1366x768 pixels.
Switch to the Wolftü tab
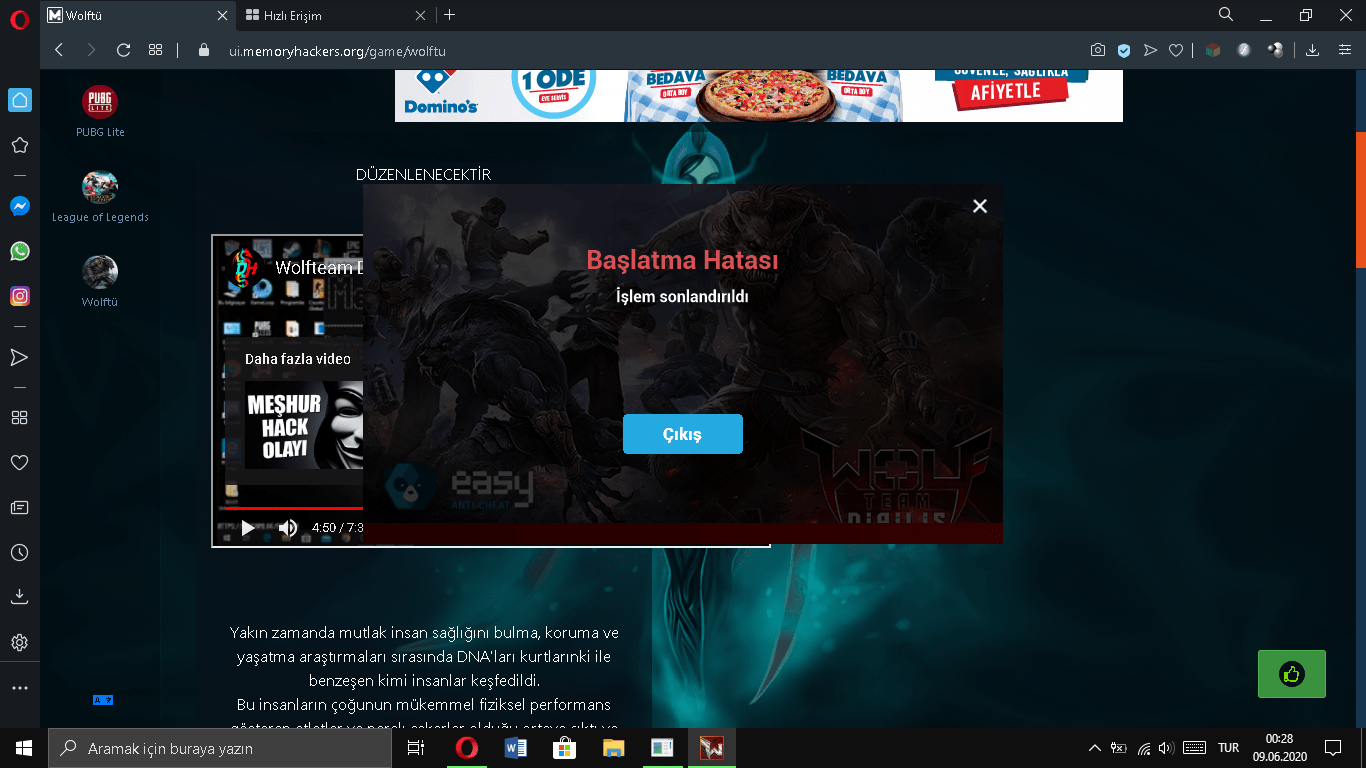tap(139, 15)
